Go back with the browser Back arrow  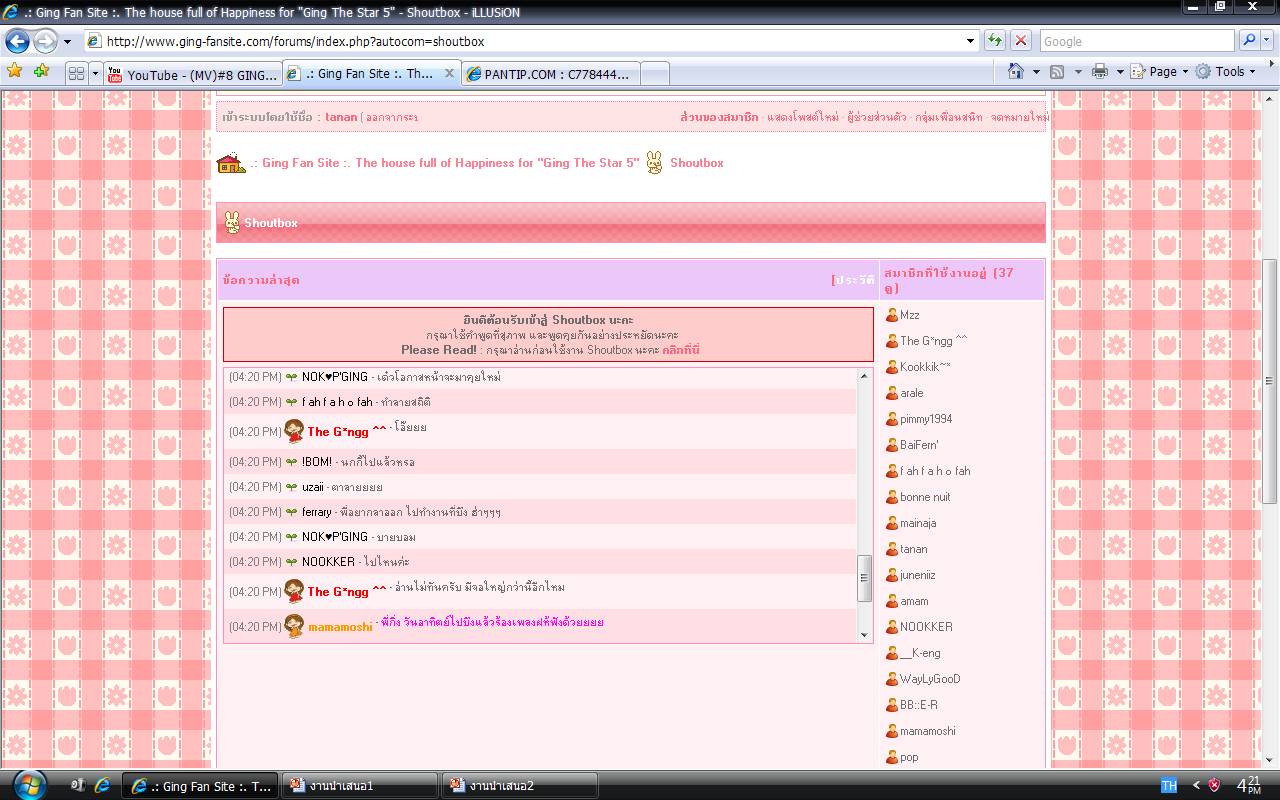tap(17, 41)
